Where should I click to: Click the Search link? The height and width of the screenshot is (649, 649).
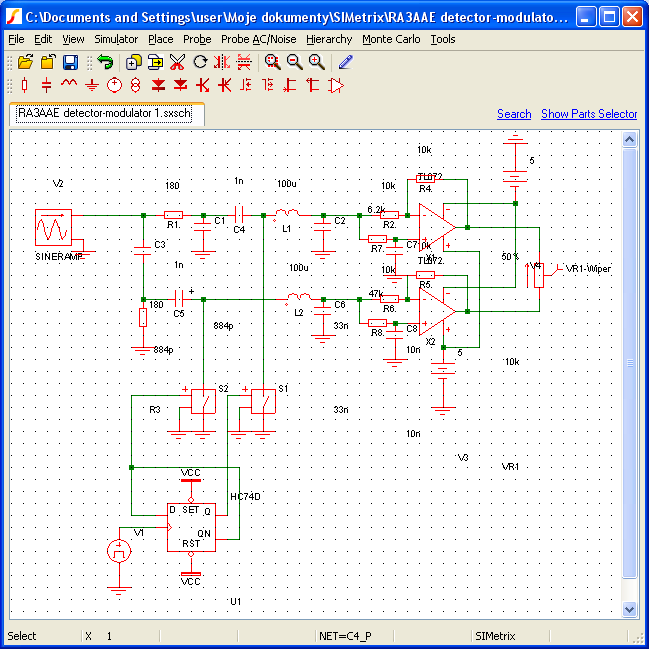514,114
